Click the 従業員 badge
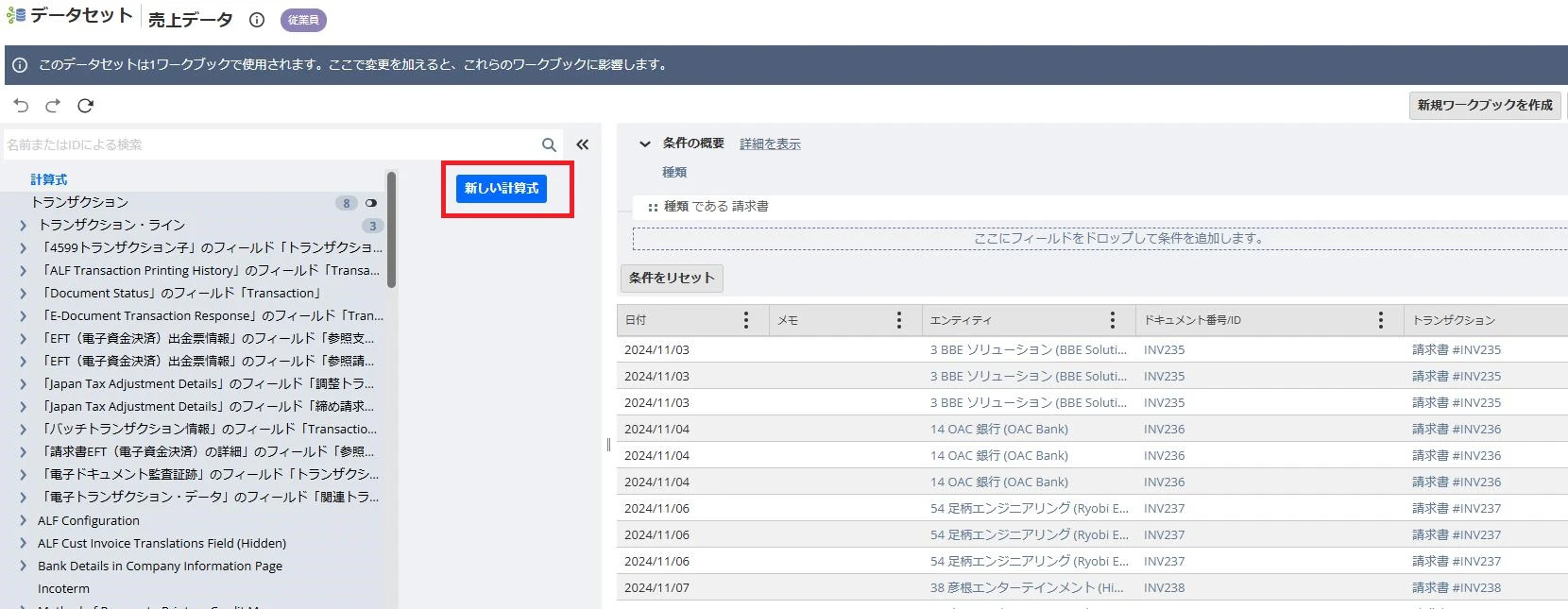The height and width of the screenshot is (609, 1568). click(303, 20)
